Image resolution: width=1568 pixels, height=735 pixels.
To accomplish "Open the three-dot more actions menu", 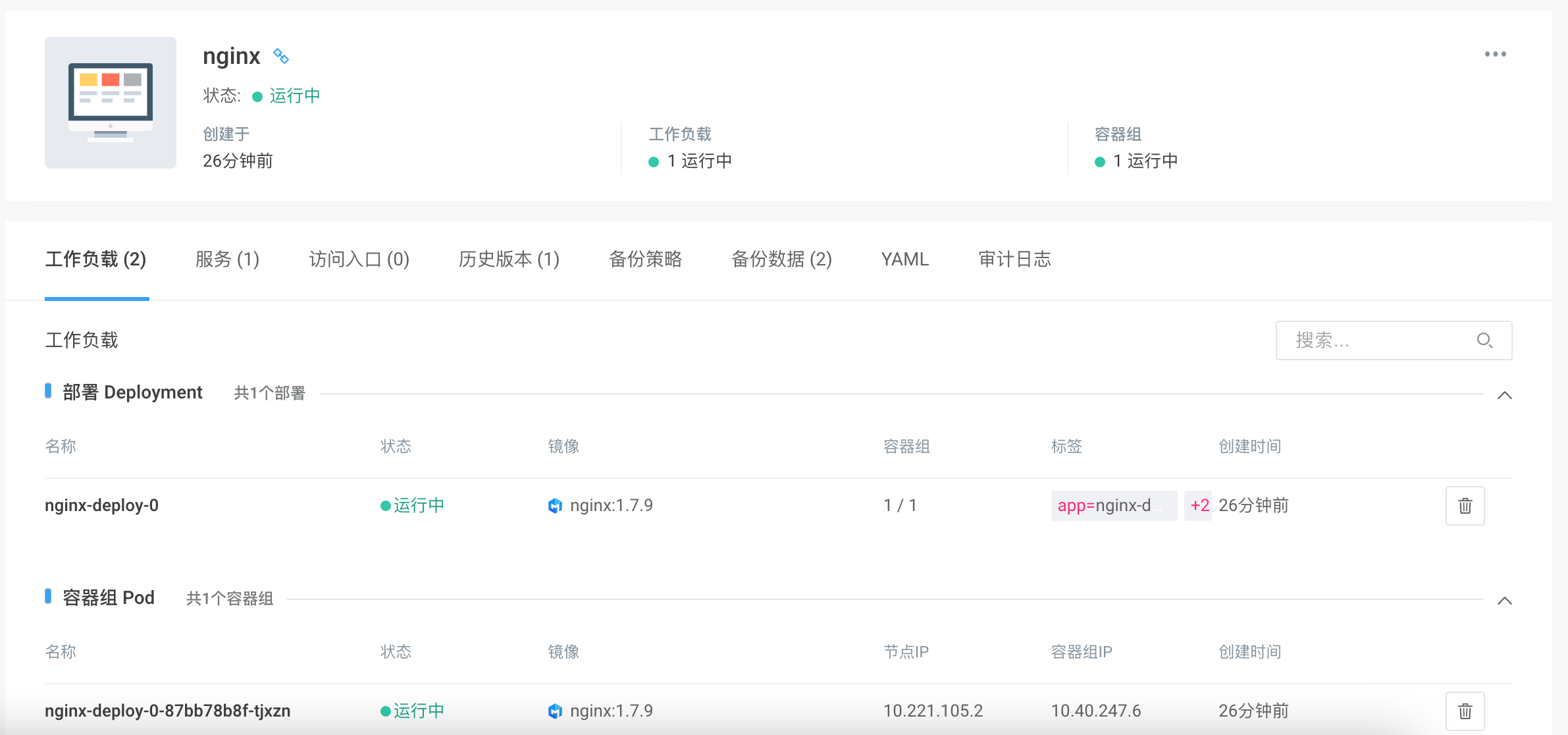I will click(1495, 54).
